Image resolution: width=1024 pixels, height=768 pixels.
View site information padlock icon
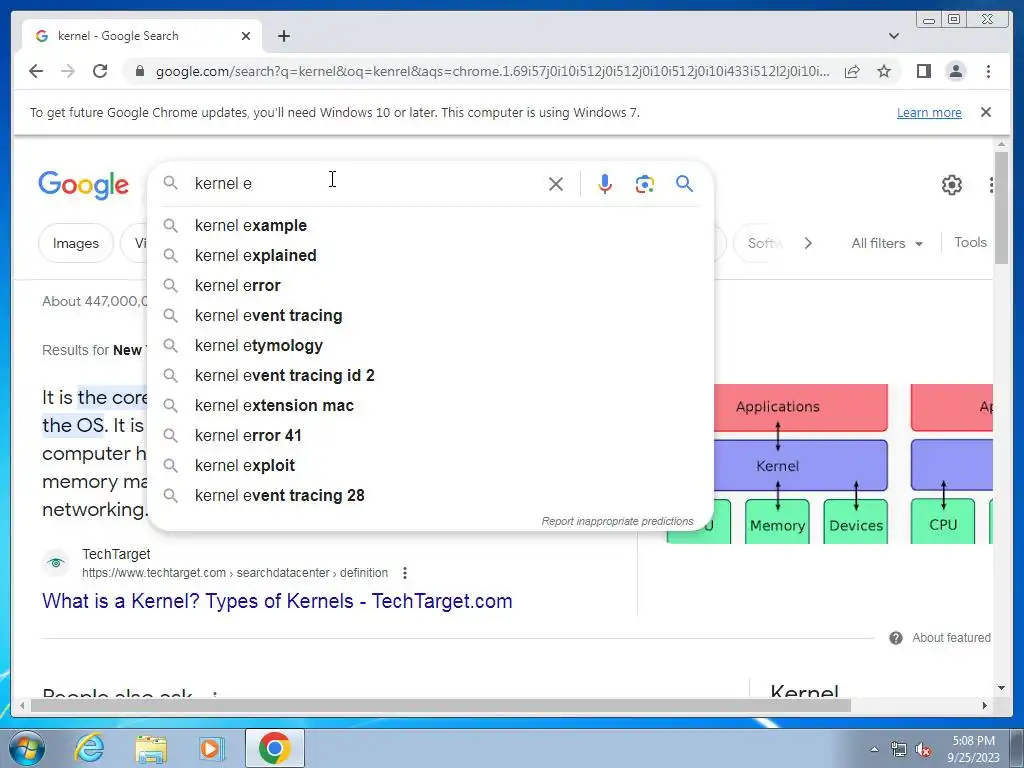pos(139,71)
